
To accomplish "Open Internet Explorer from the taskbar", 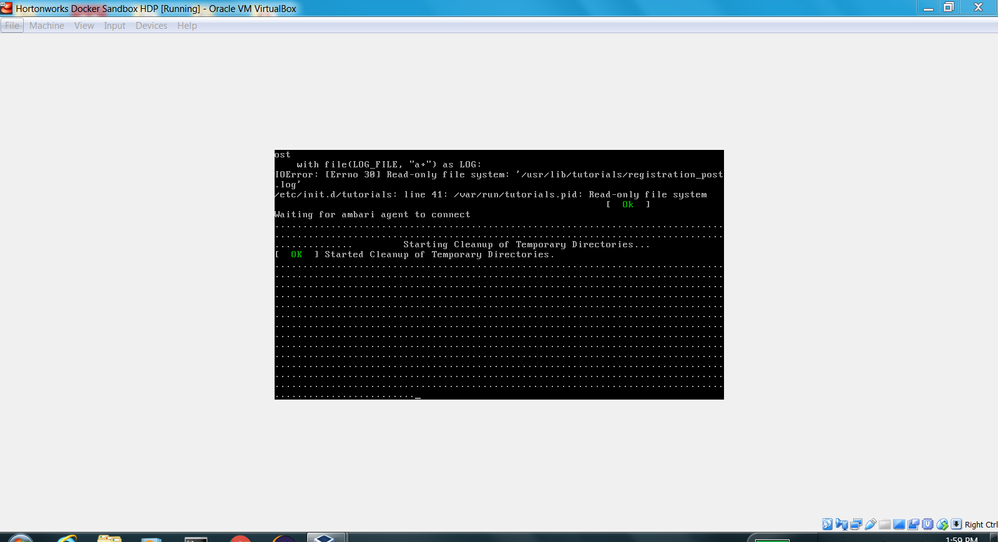I will pos(67,538).
